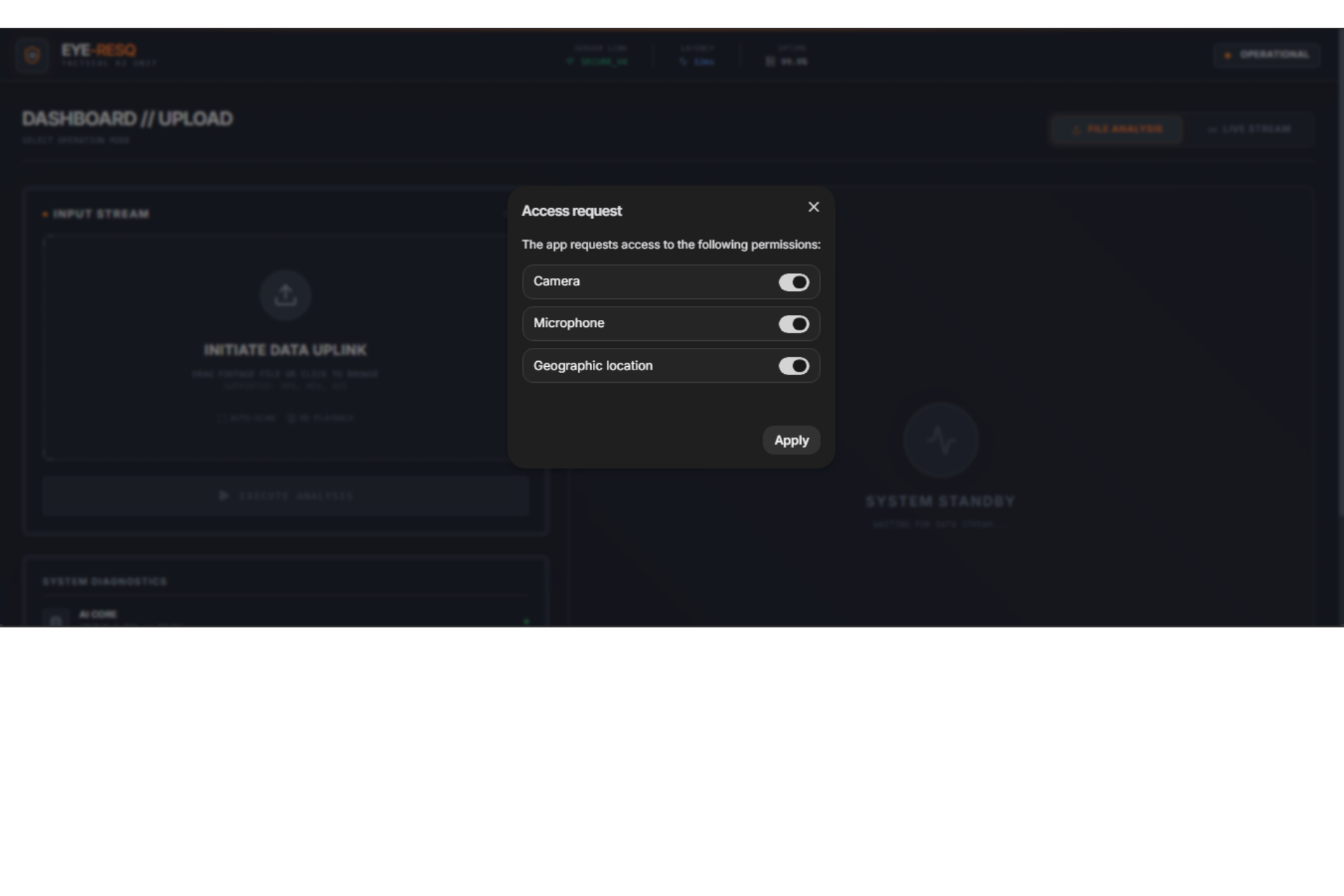
Task: Turn off Geographic location access
Action: pyautogui.click(x=793, y=366)
